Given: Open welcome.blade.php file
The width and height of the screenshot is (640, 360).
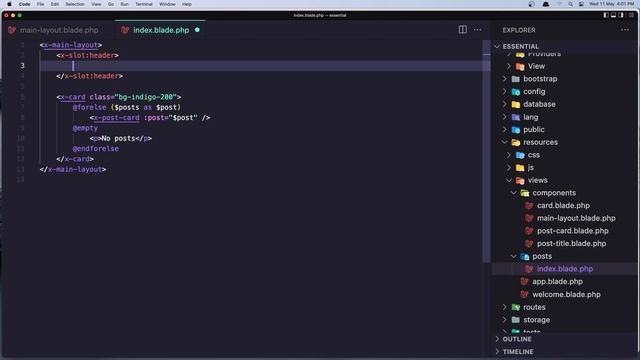Looking at the screenshot, I should tap(566, 294).
